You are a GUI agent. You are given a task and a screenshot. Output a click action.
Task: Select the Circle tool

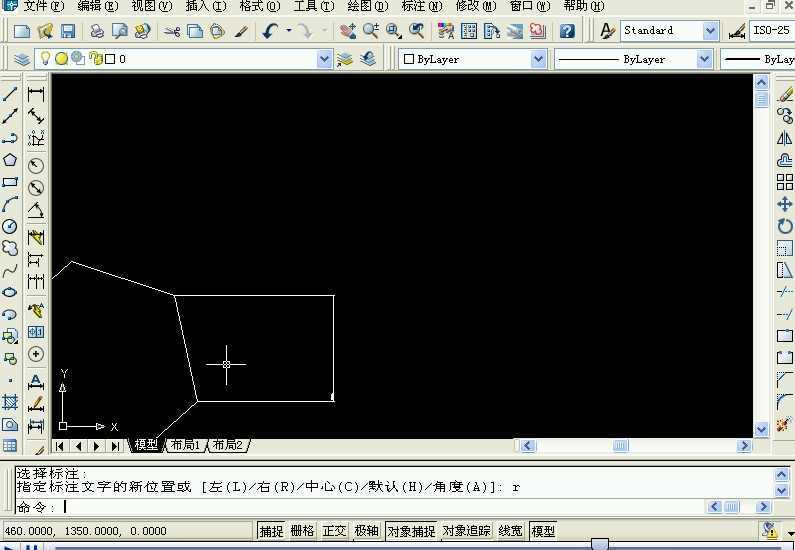pos(10,226)
